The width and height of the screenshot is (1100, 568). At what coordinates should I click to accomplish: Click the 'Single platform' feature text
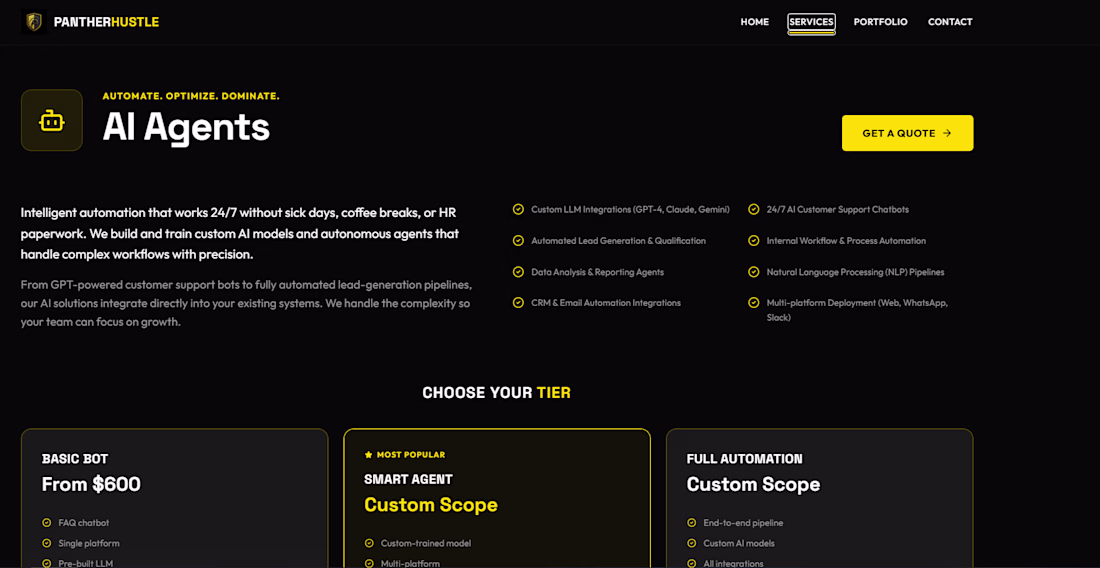[89, 543]
